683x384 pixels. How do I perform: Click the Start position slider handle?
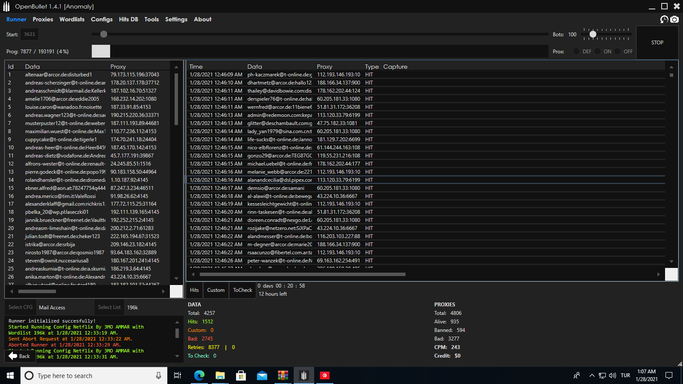pos(103,34)
